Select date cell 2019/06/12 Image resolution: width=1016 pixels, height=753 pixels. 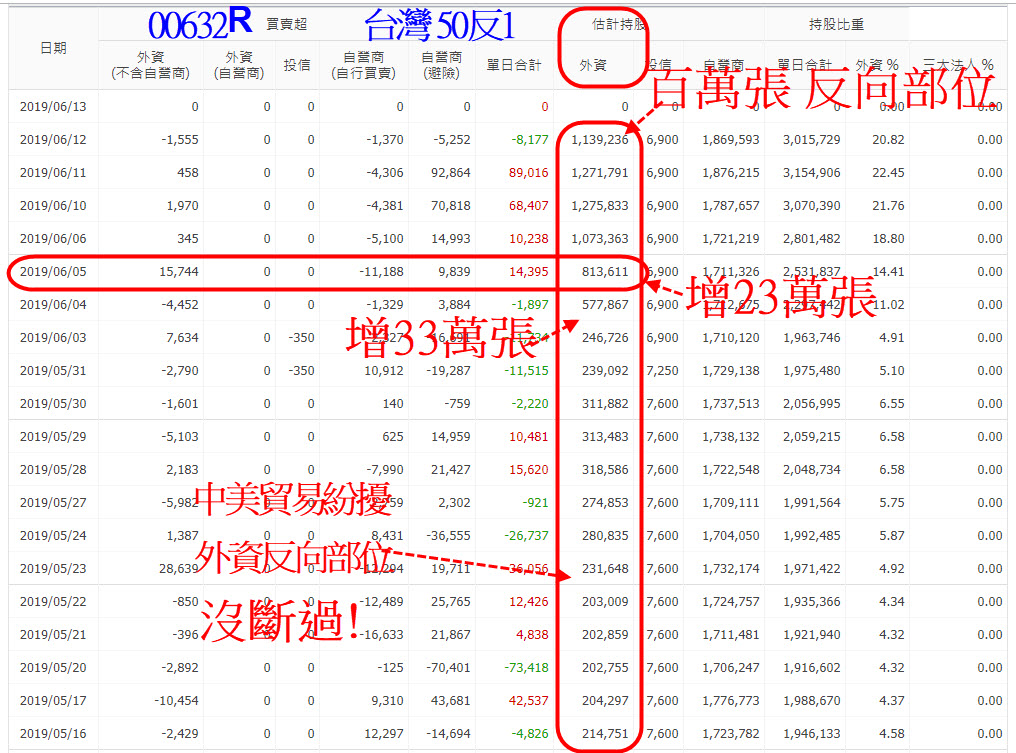click(53, 140)
